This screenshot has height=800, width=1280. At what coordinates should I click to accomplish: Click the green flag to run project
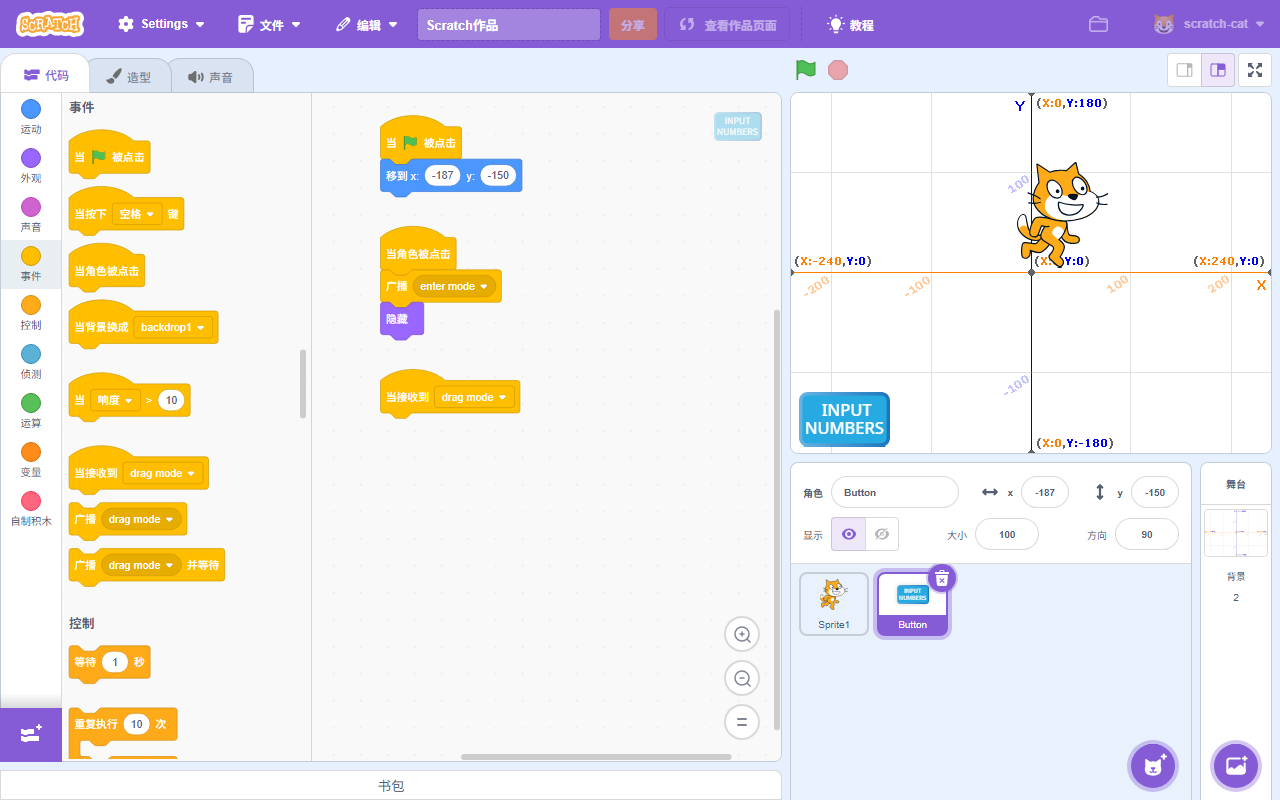pyautogui.click(x=806, y=70)
